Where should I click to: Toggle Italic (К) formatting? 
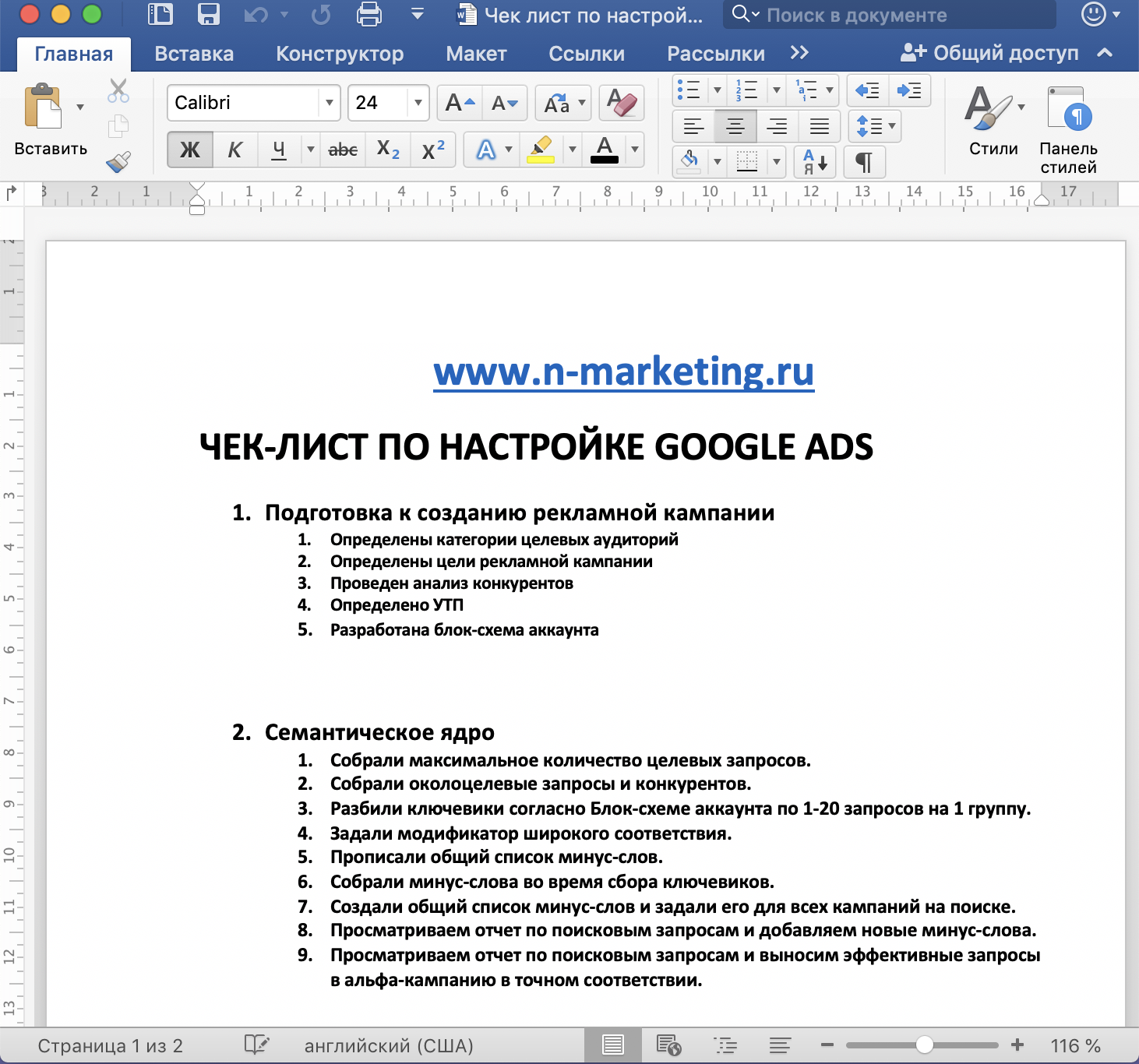(235, 149)
